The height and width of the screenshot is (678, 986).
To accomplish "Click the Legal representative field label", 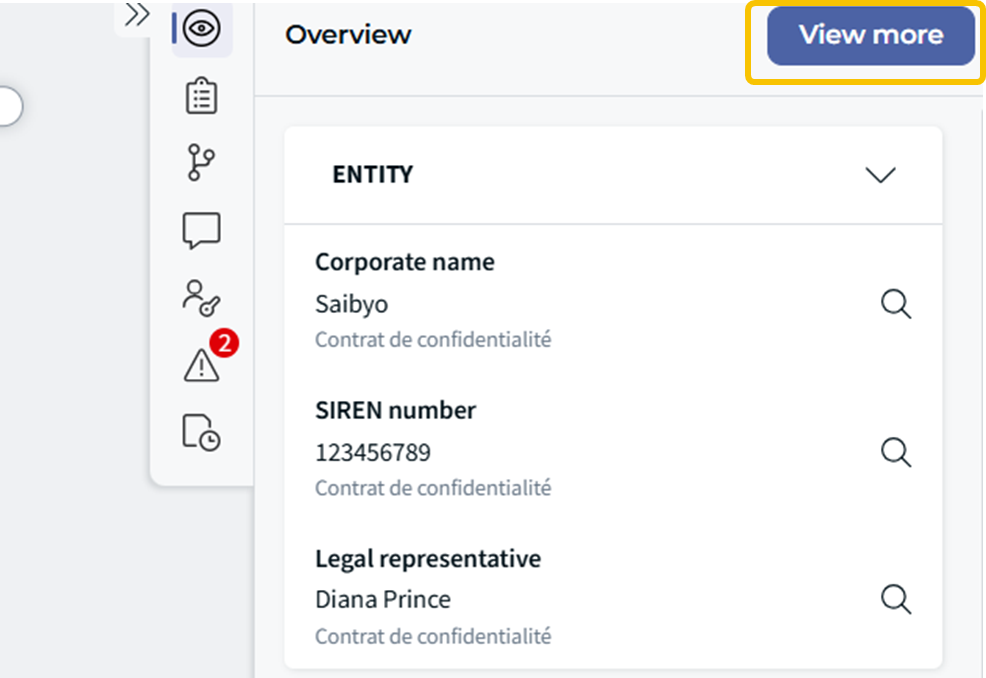I will point(428,558).
